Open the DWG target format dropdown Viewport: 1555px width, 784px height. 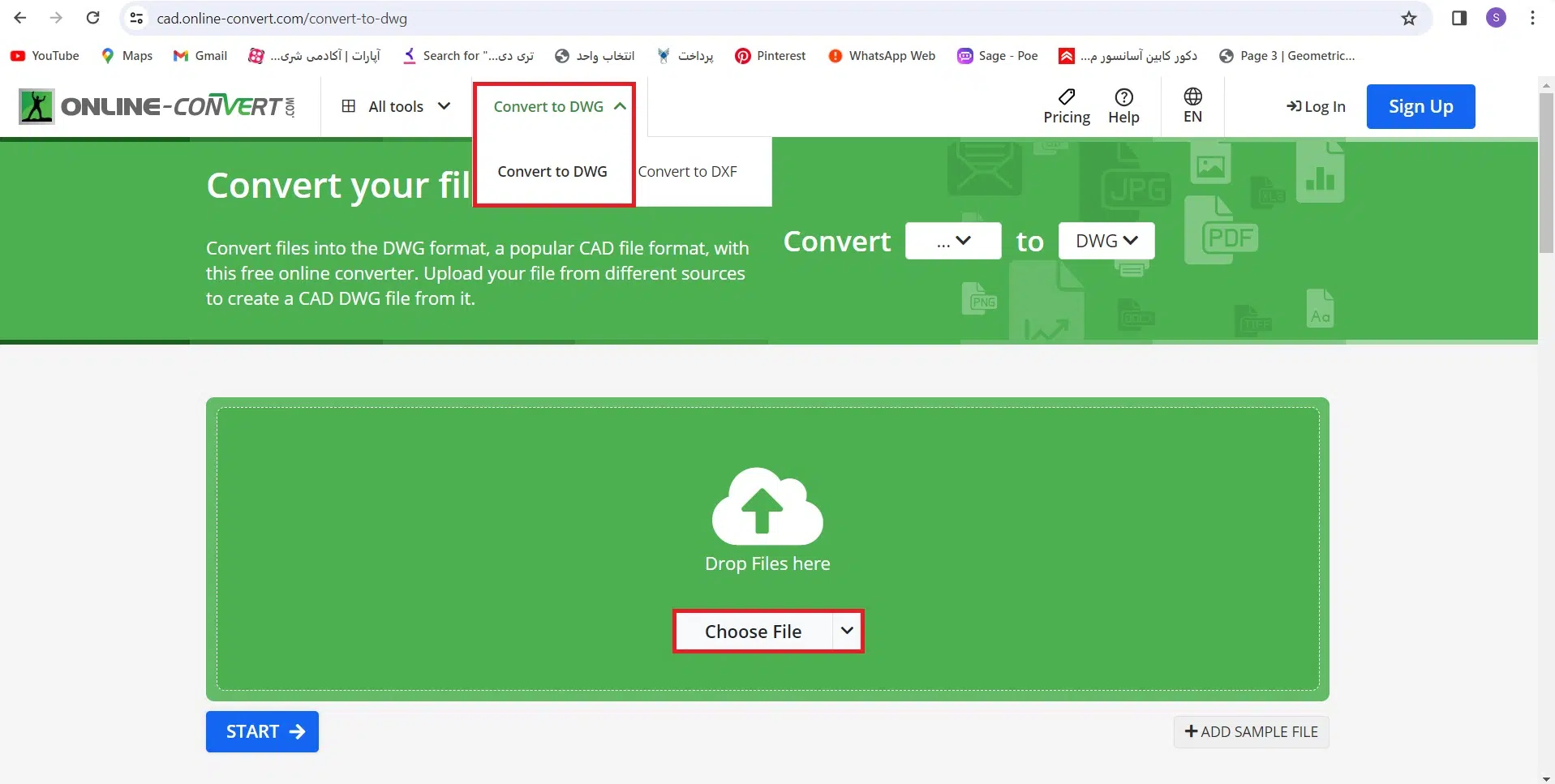coord(1106,241)
